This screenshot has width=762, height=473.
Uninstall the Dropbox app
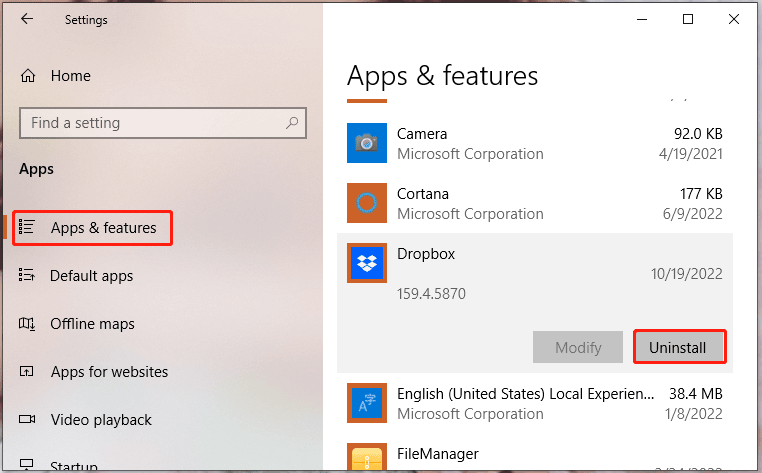pyautogui.click(x=679, y=347)
